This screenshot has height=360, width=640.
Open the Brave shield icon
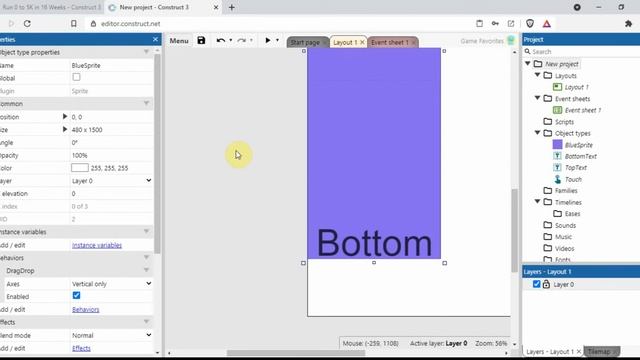coord(530,24)
